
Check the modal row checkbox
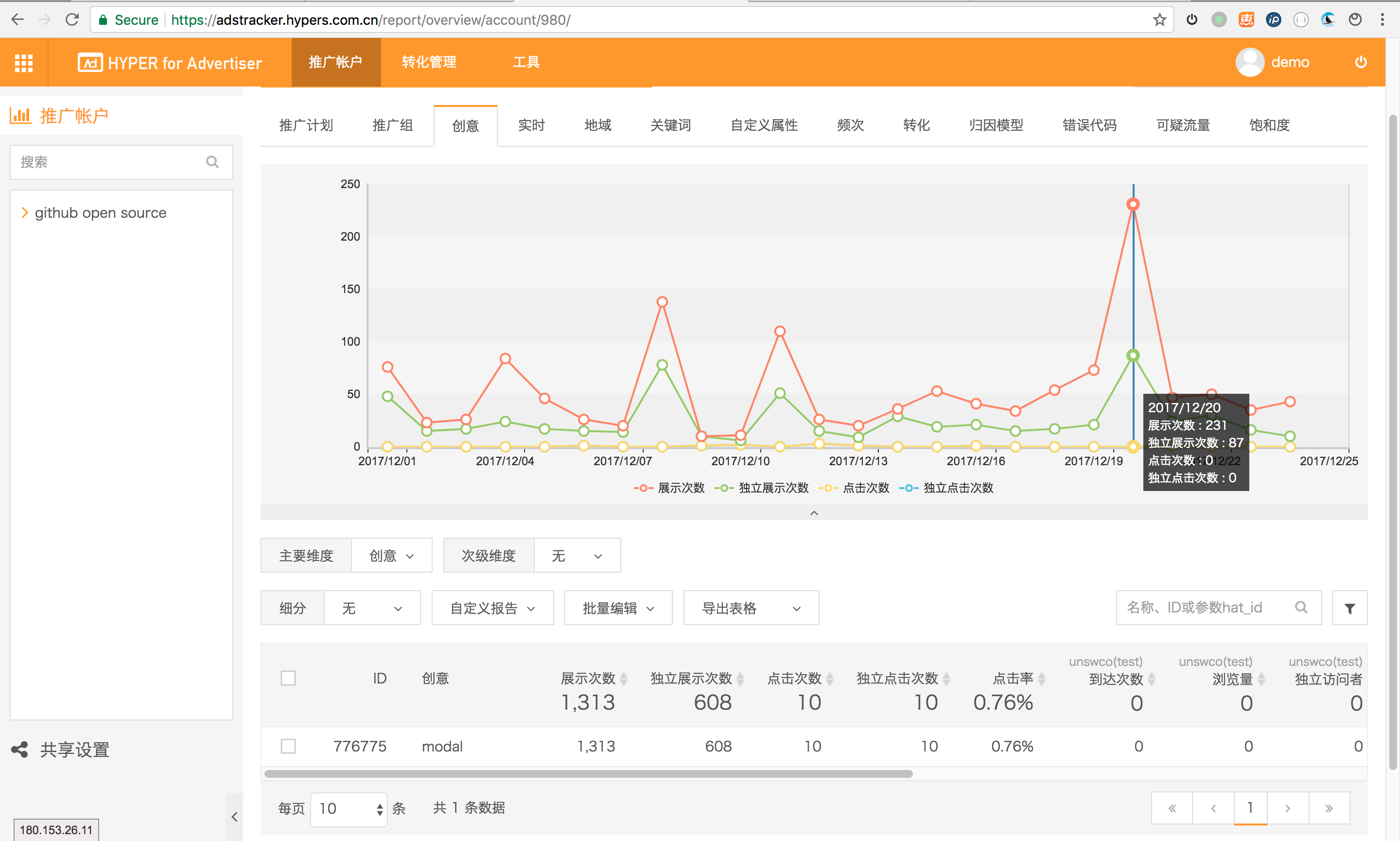point(288,746)
